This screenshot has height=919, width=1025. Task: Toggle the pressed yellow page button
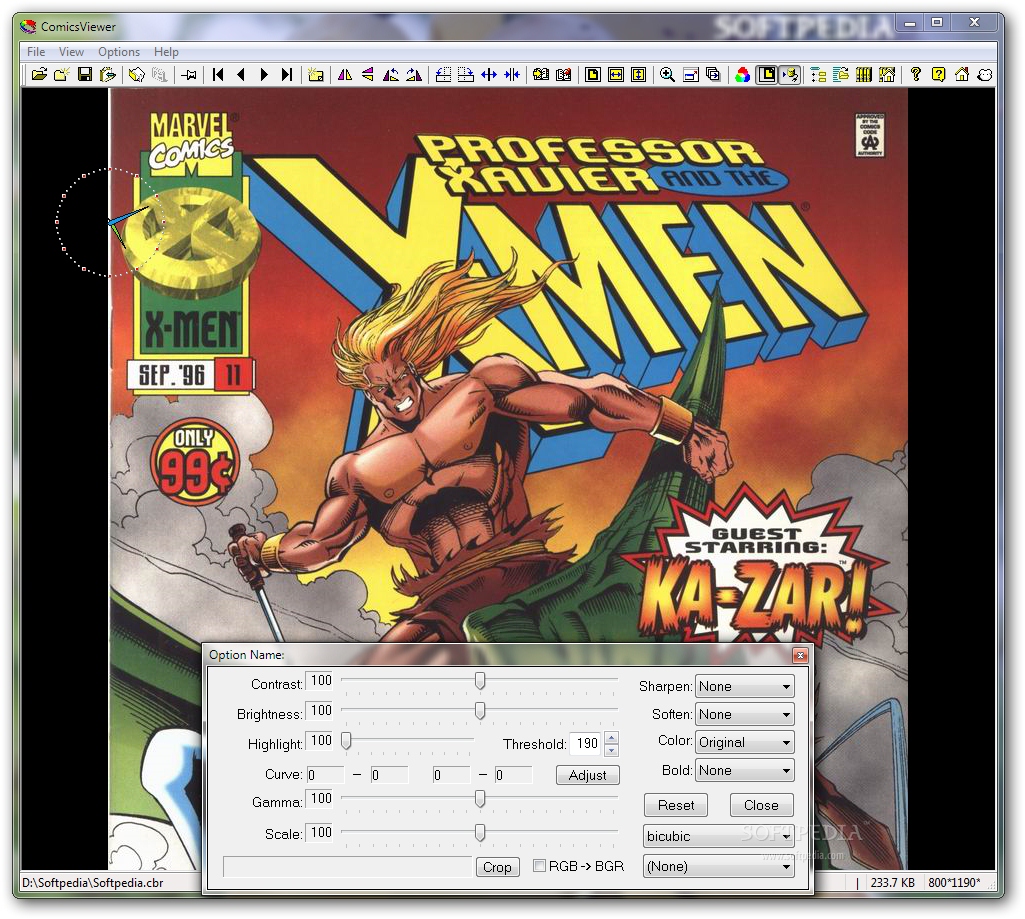(767, 75)
